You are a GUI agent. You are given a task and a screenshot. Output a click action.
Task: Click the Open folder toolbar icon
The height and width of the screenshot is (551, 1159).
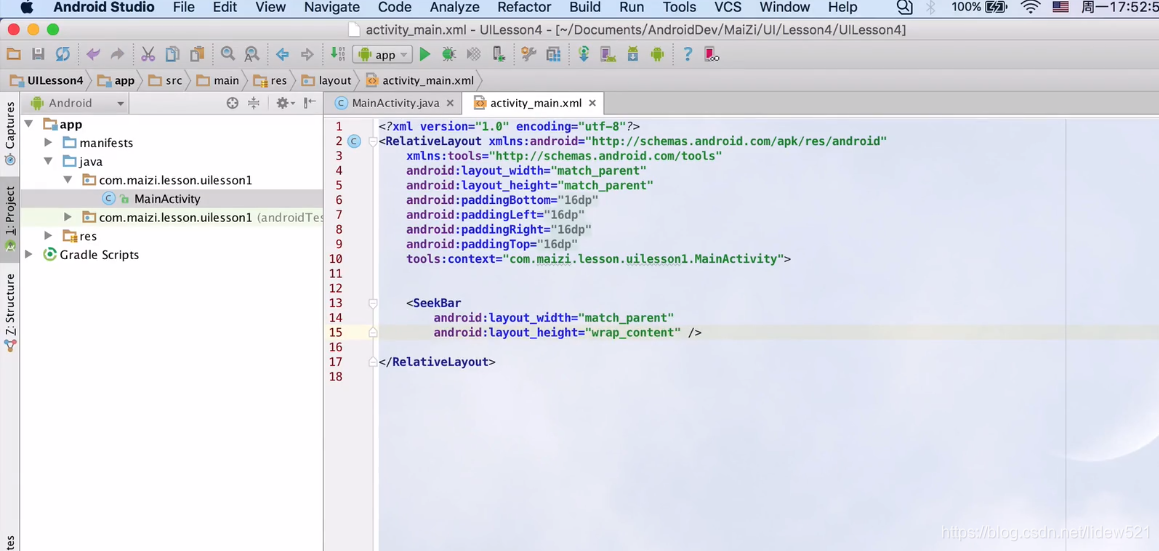[13, 54]
